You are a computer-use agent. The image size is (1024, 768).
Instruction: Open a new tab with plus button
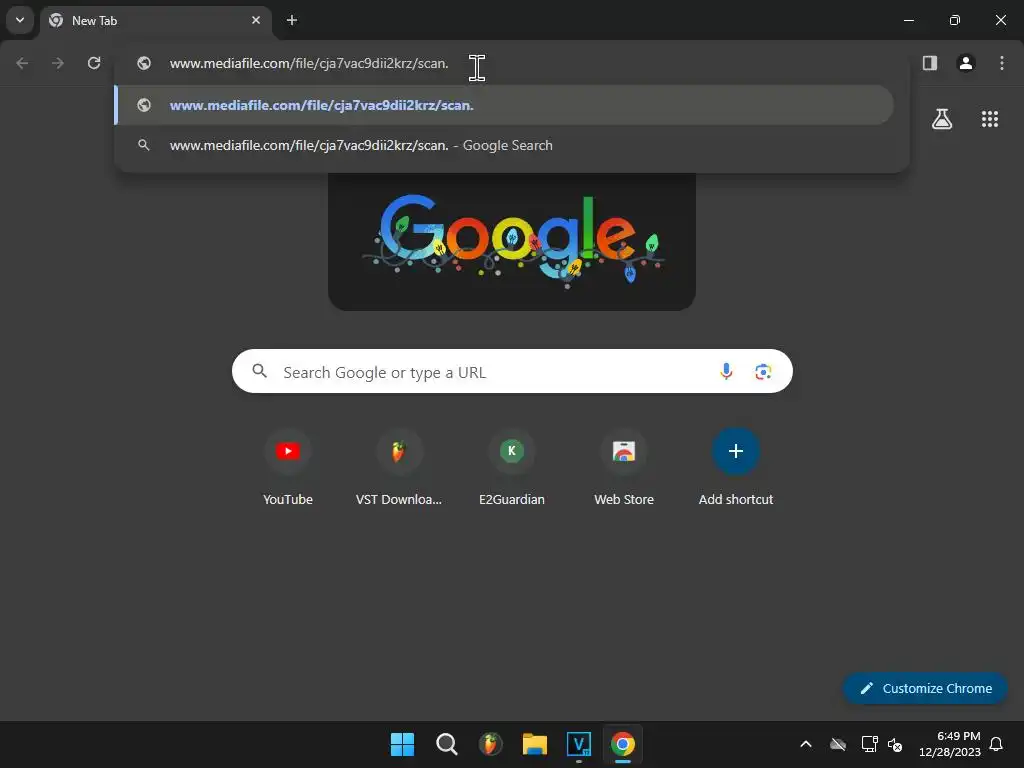(292, 20)
